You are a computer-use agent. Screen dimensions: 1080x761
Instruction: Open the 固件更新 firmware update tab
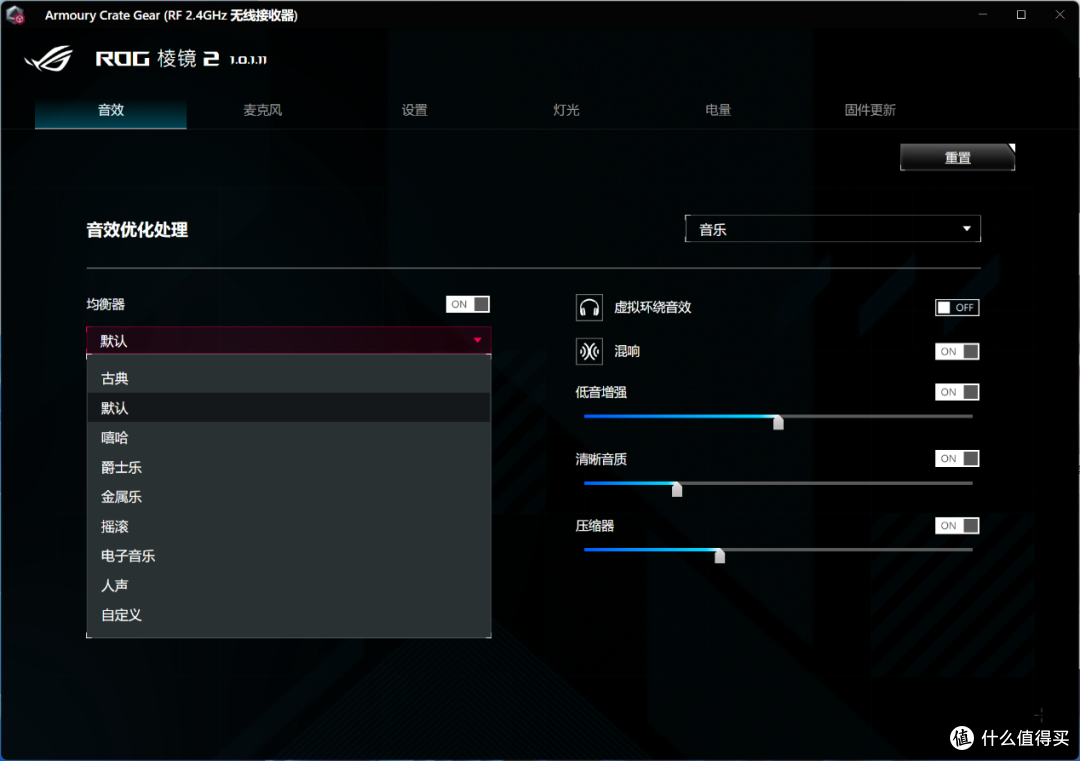[x=870, y=110]
